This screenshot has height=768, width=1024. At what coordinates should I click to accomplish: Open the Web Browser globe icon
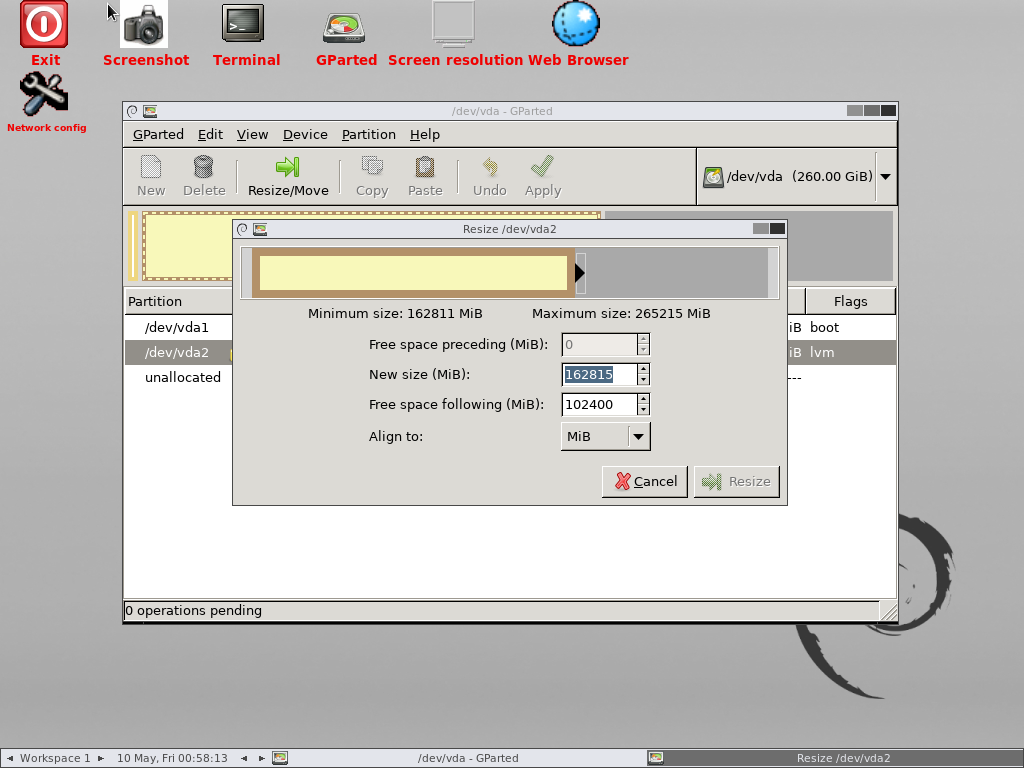pos(576,24)
